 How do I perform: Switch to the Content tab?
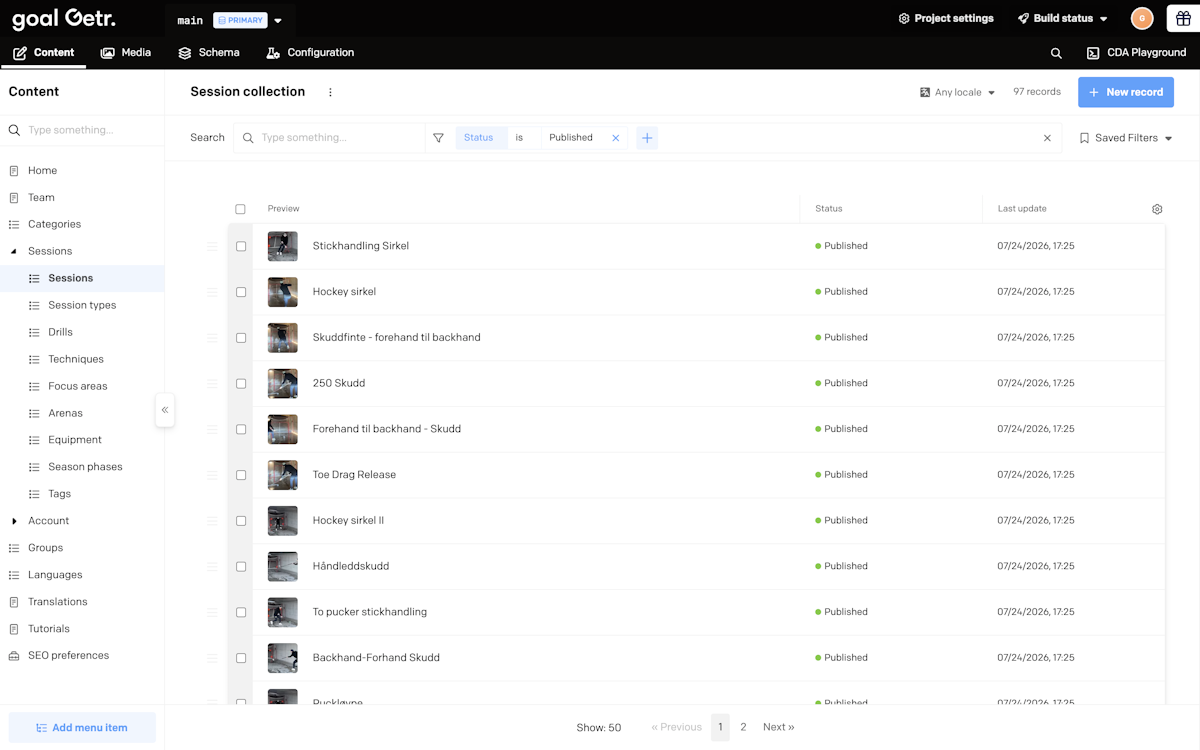[43, 53]
